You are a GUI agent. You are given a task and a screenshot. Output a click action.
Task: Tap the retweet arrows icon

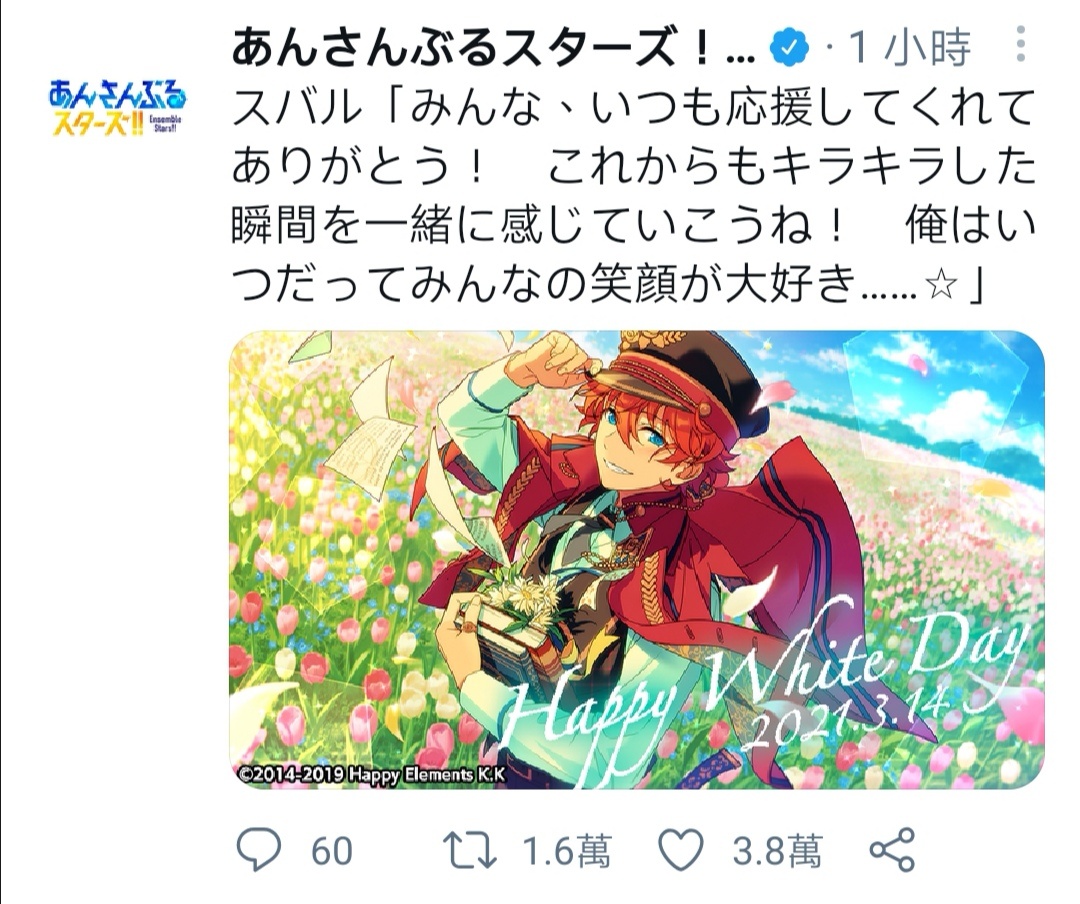(x=469, y=850)
